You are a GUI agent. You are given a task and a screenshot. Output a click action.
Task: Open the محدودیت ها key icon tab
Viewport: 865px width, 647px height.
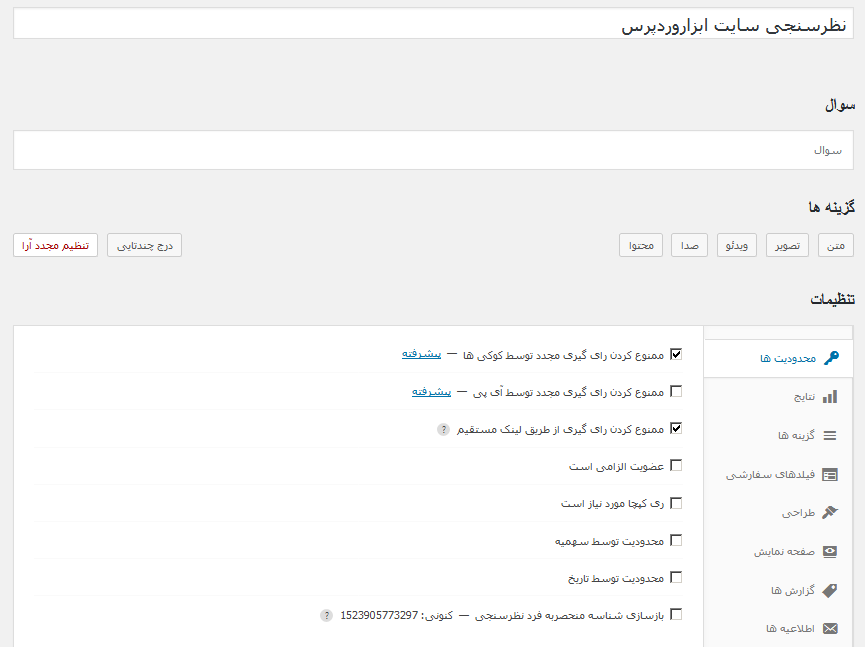point(831,358)
